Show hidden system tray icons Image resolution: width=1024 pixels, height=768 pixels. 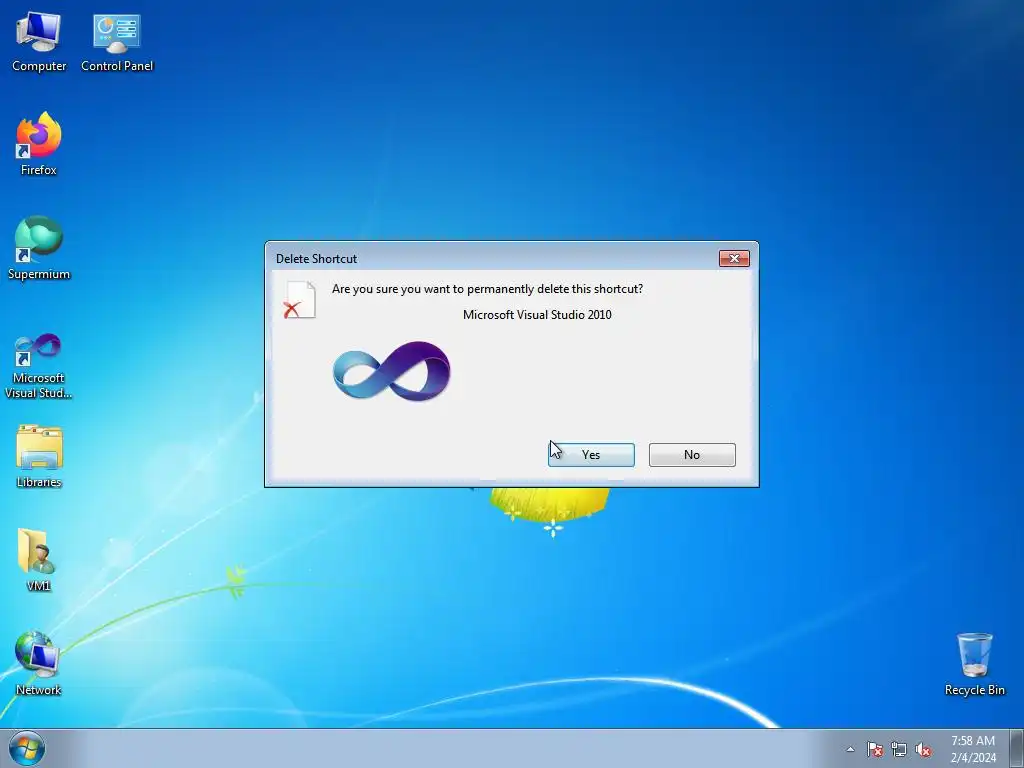click(x=850, y=749)
